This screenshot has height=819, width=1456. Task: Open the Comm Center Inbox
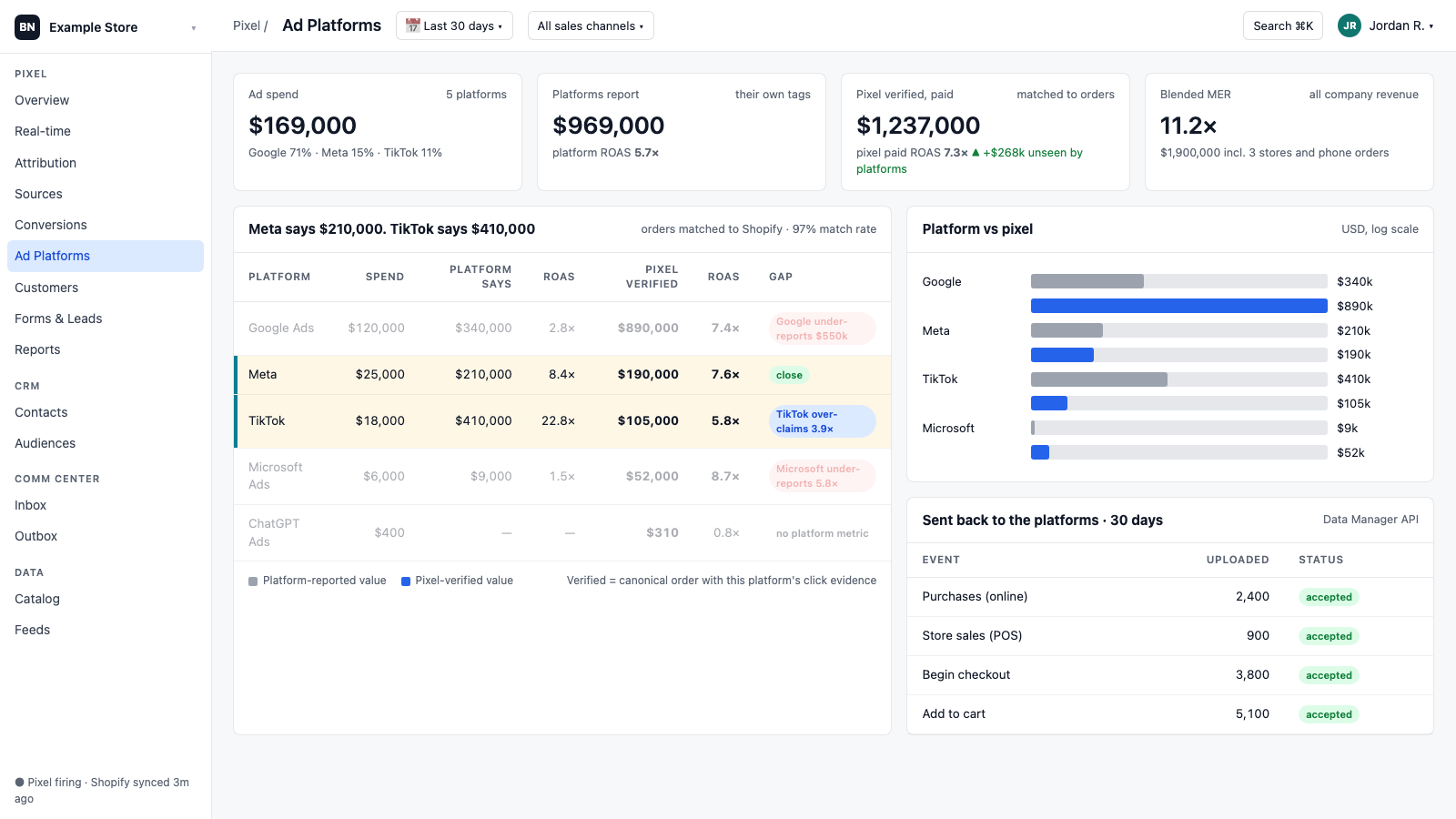pyautogui.click(x=106, y=505)
